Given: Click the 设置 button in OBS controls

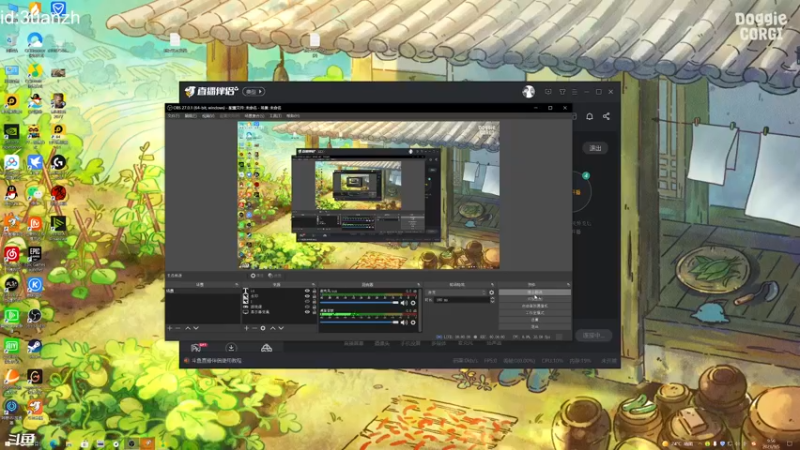Looking at the screenshot, I should (534, 319).
